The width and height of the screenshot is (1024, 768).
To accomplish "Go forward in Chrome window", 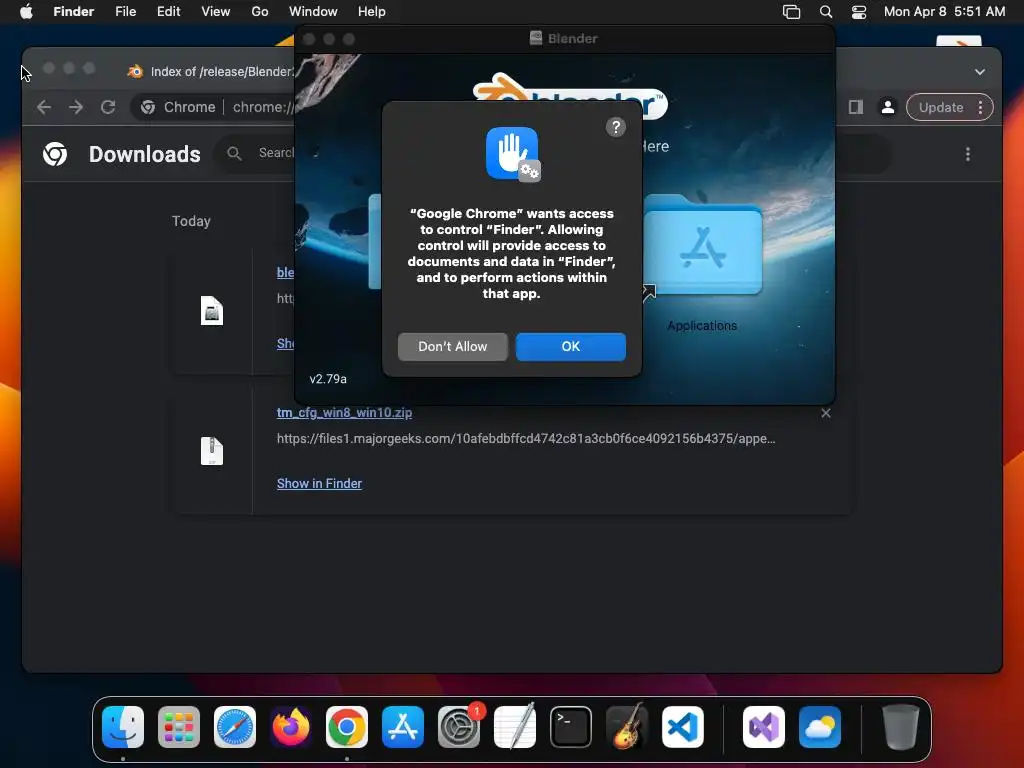I will click(x=76, y=107).
